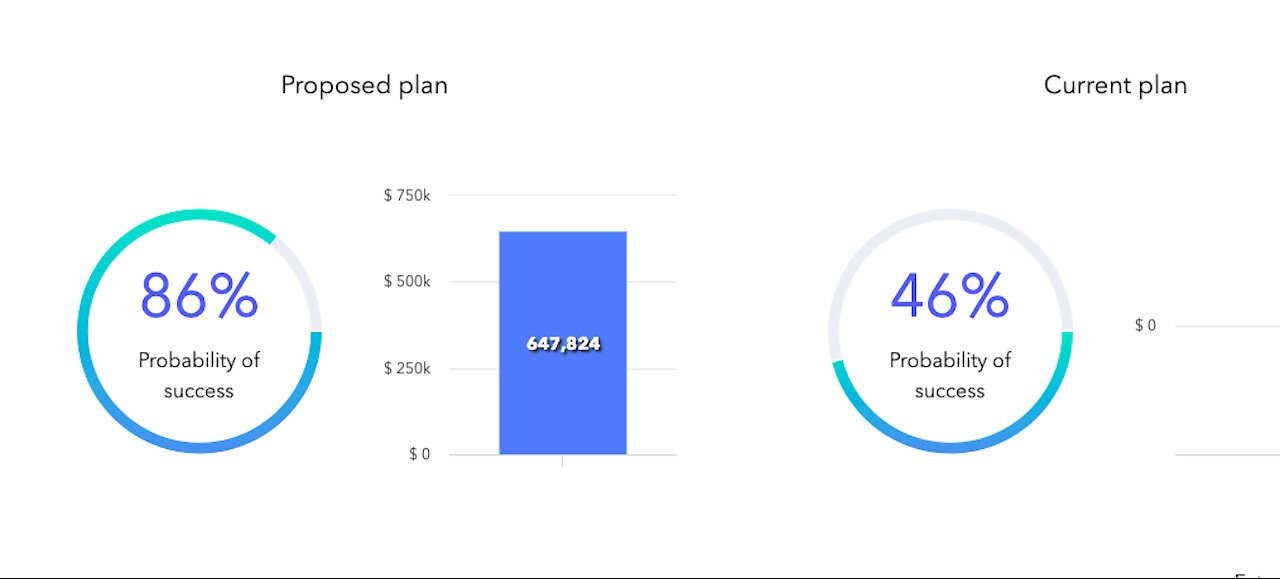The image size is (1280, 579).
Task: Click the $ 750k axis label
Action: click(x=407, y=195)
